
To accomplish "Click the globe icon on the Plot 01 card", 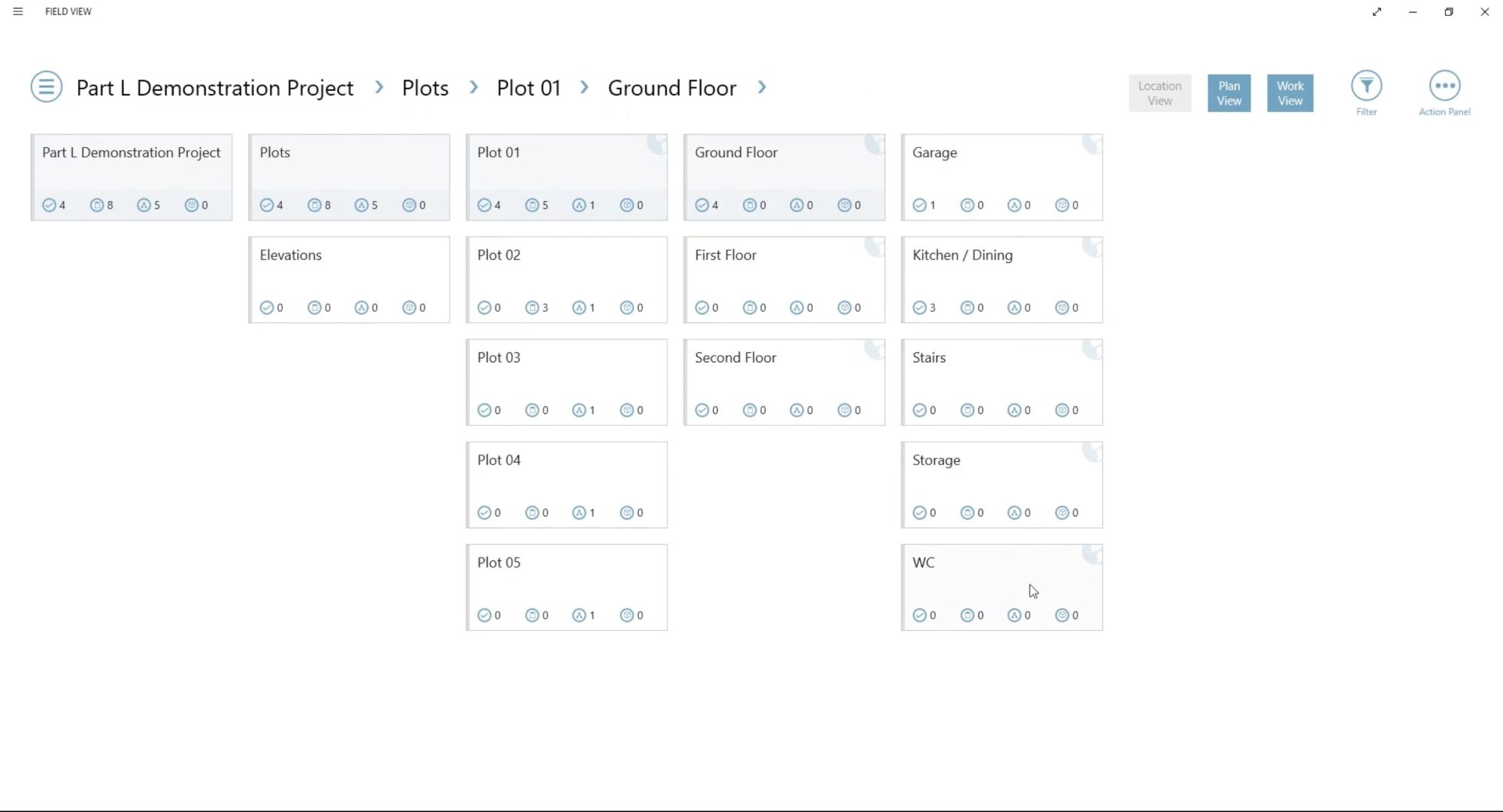I will pyautogui.click(x=657, y=144).
